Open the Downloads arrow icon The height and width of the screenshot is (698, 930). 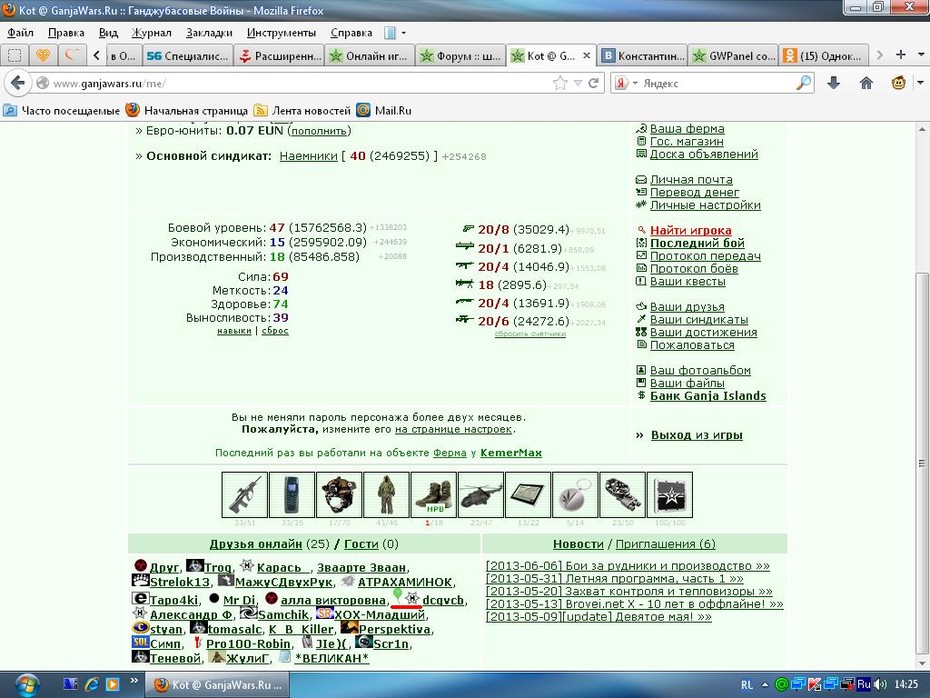pos(833,83)
